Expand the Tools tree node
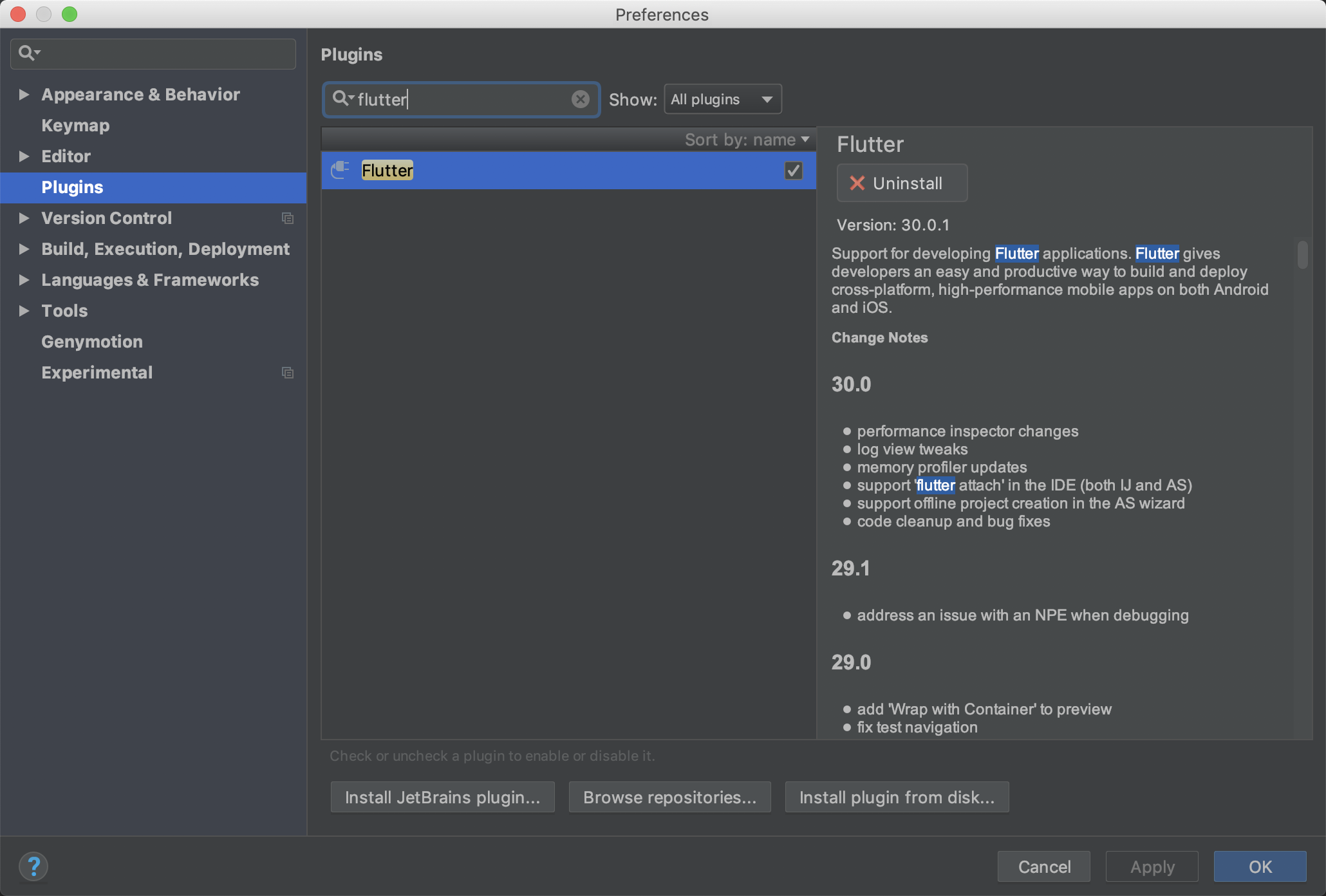Viewport: 1326px width, 896px height. 24,311
